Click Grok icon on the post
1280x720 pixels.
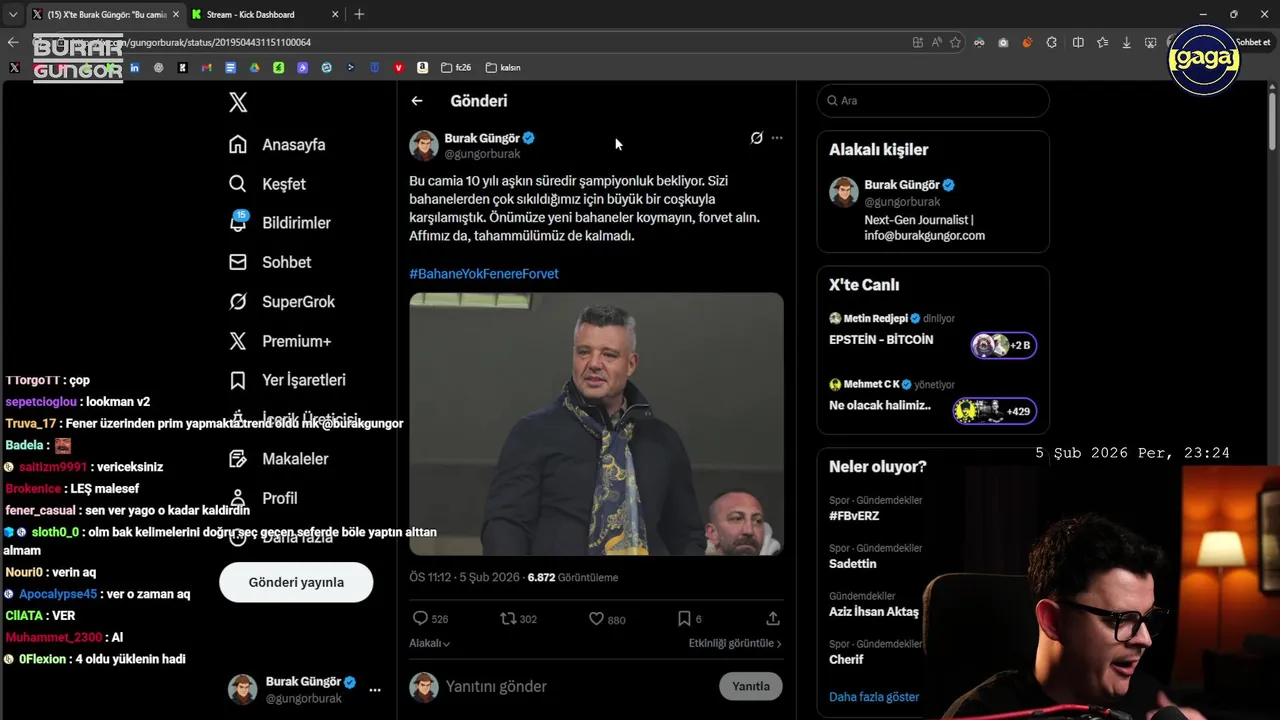click(757, 138)
